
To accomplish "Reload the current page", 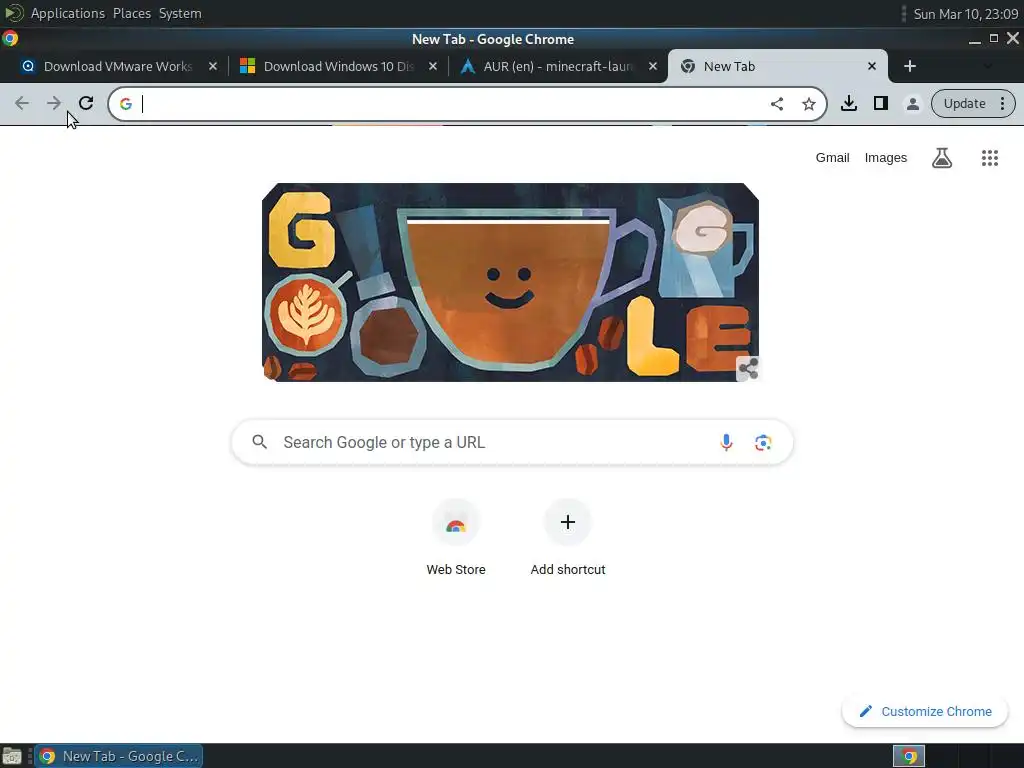I will pyautogui.click(x=86, y=103).
